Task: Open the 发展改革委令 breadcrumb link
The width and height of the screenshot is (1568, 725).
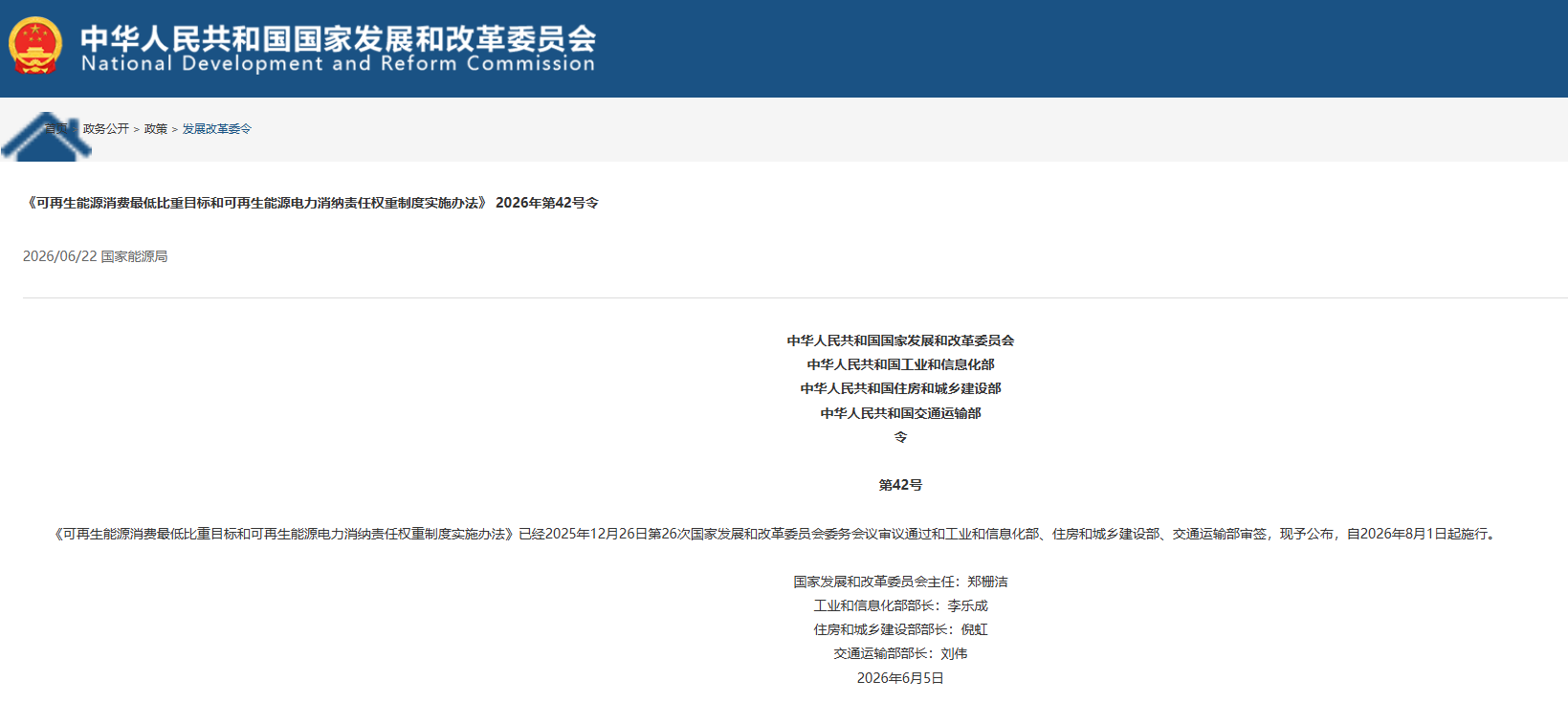Action: [217, 129]
